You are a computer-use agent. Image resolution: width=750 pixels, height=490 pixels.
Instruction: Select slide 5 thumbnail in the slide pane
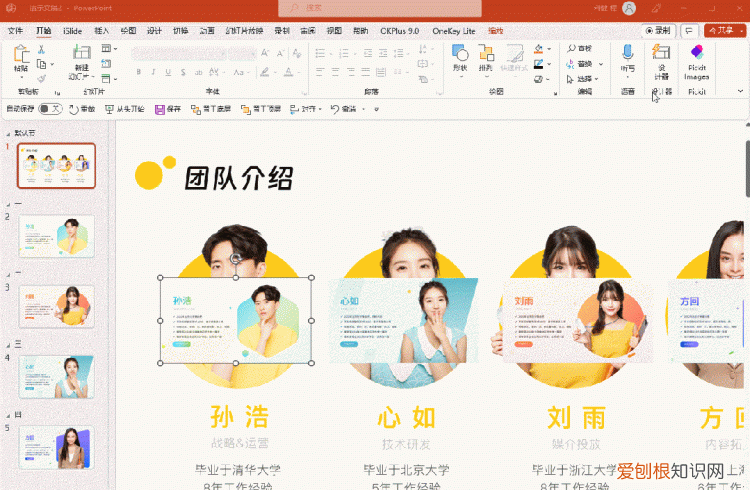(x=56, y=447)
